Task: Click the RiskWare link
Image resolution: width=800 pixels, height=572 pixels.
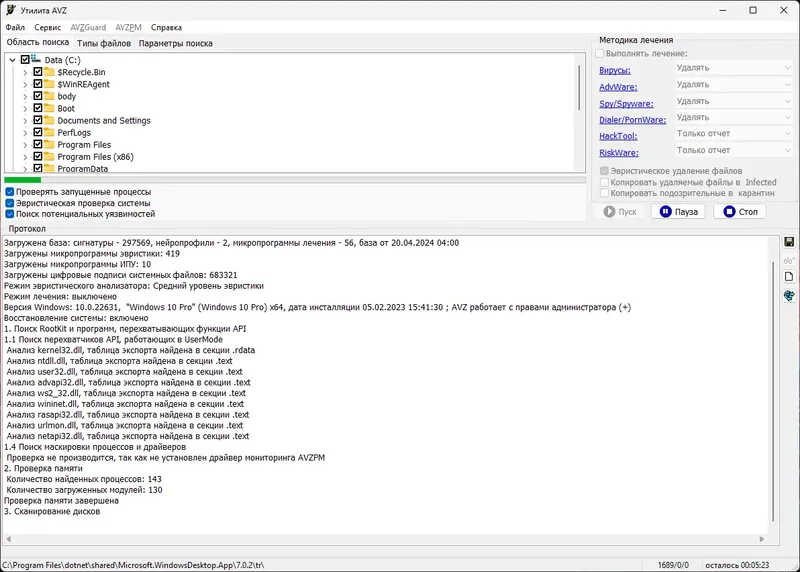Action: [619, 153]
